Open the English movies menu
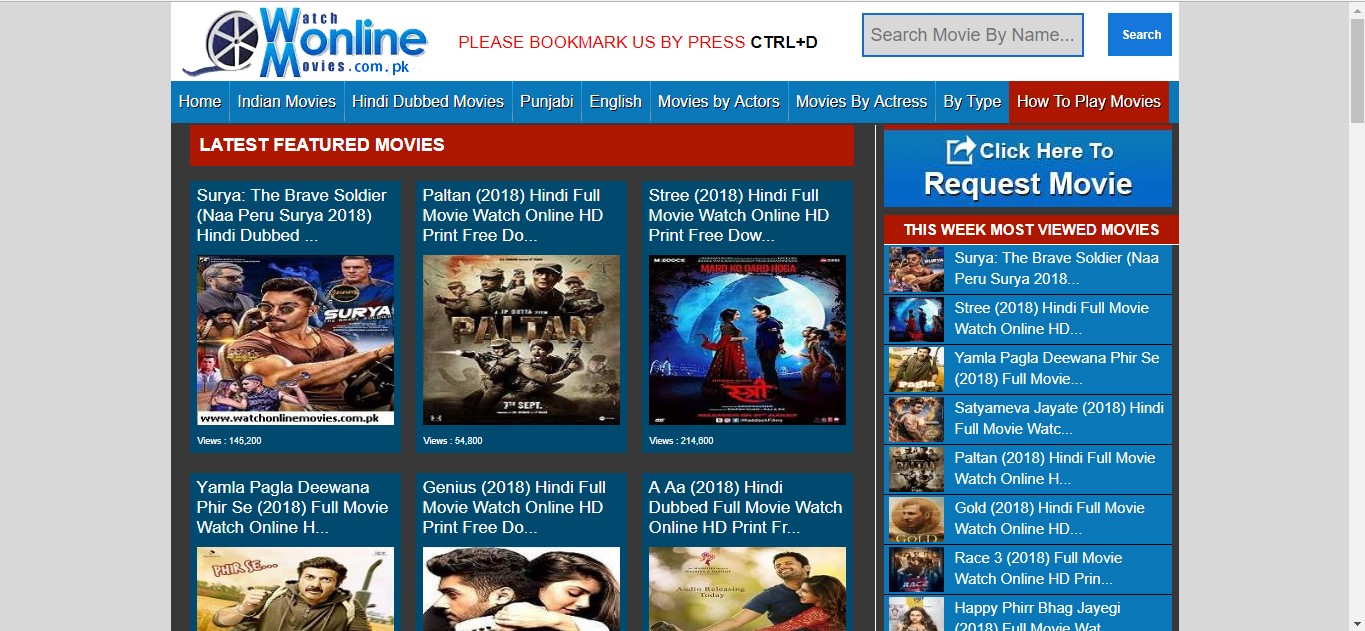This screenshot has width=1365, height=631. pyautogui.click(x=616, y=101)
